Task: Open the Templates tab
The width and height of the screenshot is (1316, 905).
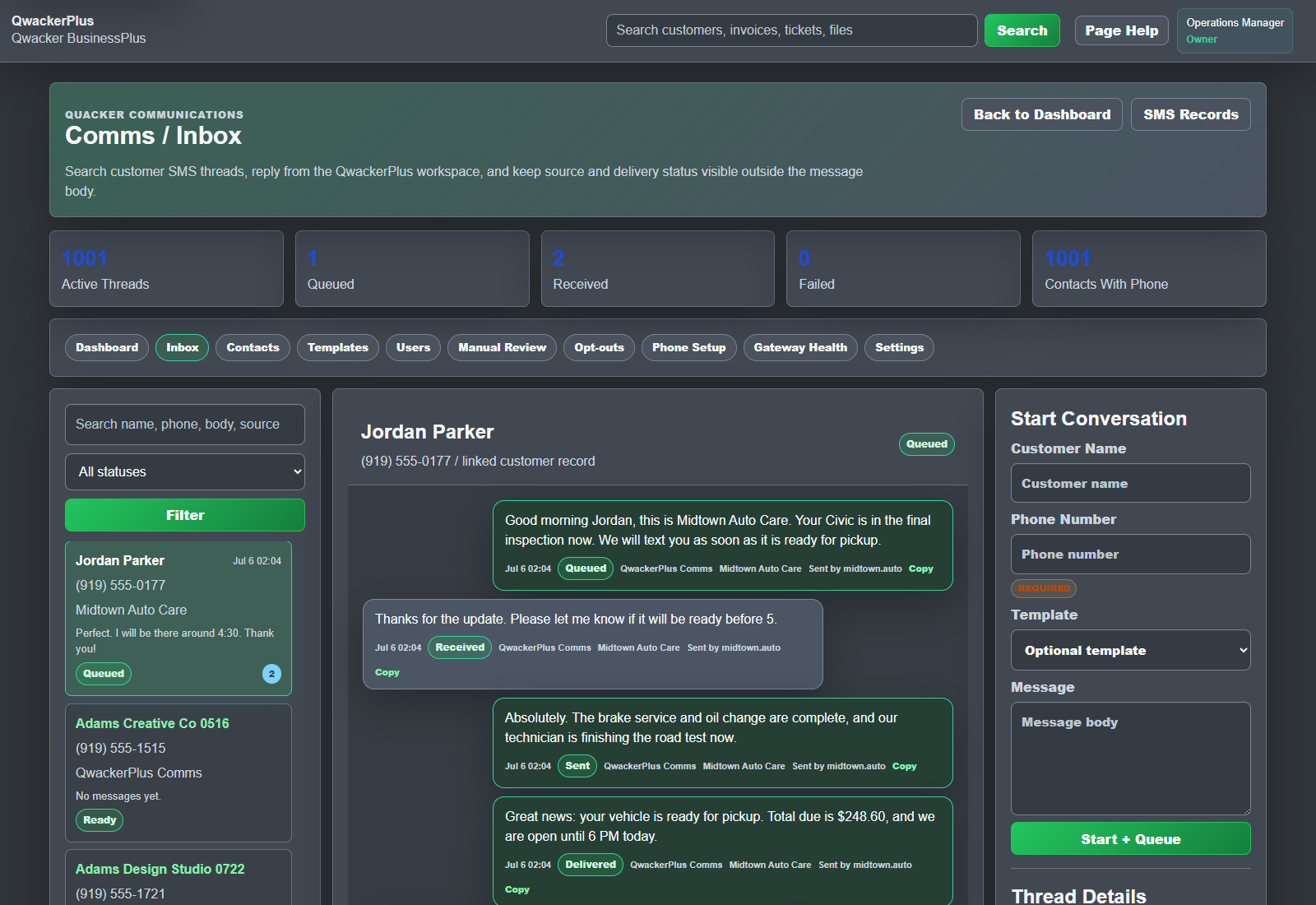Action: click(x=337, y=347)
